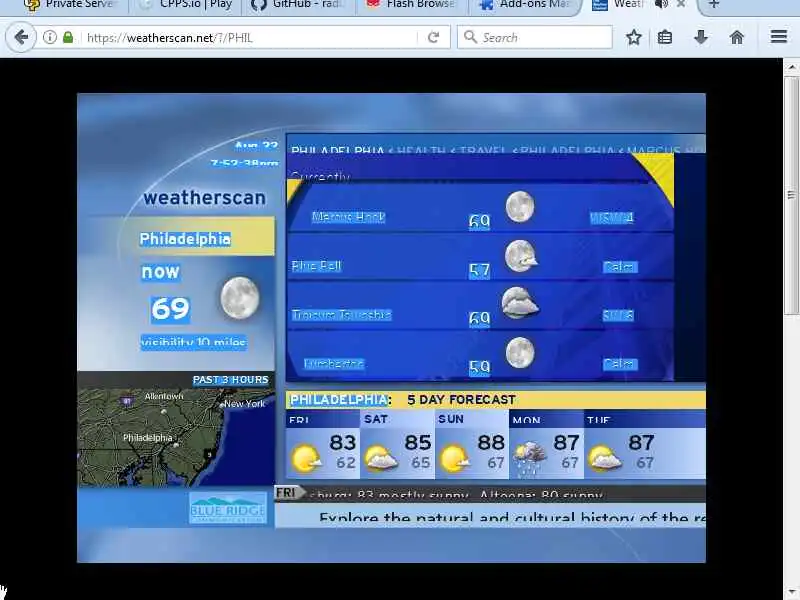Switch to the Flash Browser tab

pos(412,5)
